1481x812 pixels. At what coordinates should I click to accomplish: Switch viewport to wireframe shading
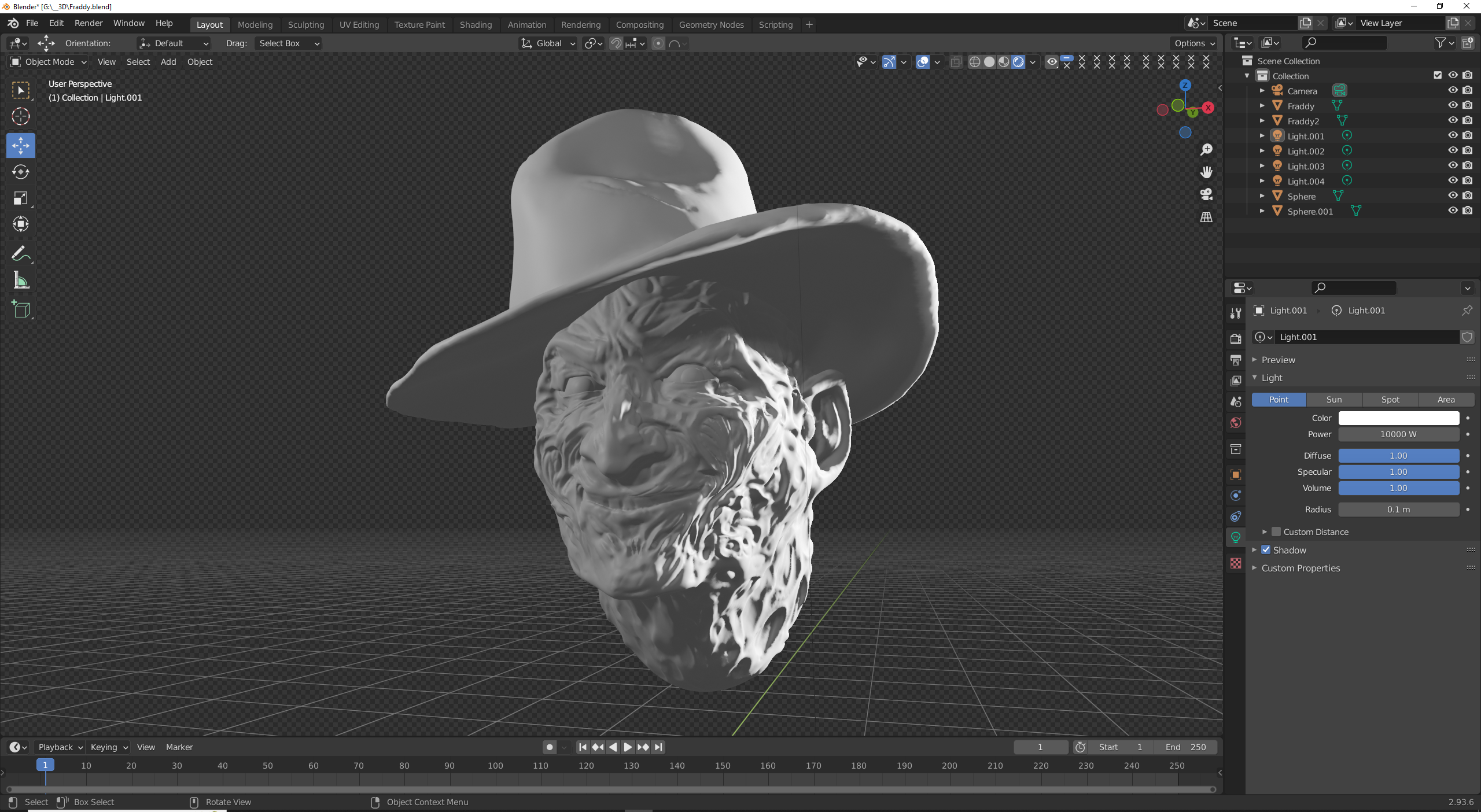pos(974,62)
